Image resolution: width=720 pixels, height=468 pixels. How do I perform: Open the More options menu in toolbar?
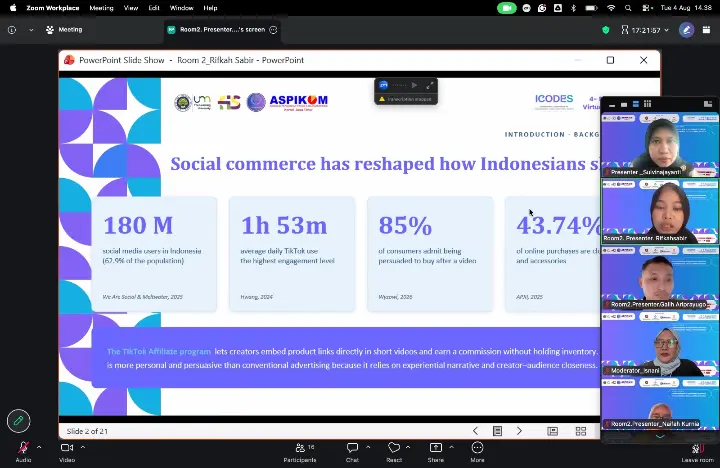point(477,451)
